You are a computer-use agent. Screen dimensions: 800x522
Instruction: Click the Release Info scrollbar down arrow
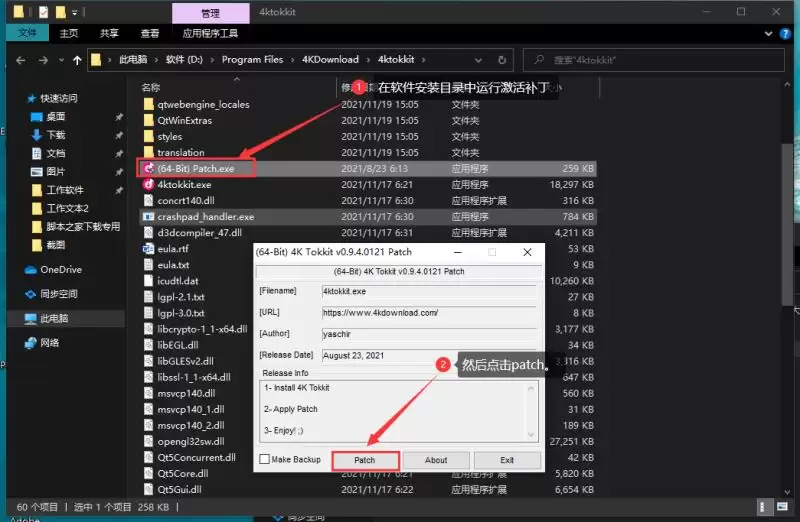tap(531, 435)
